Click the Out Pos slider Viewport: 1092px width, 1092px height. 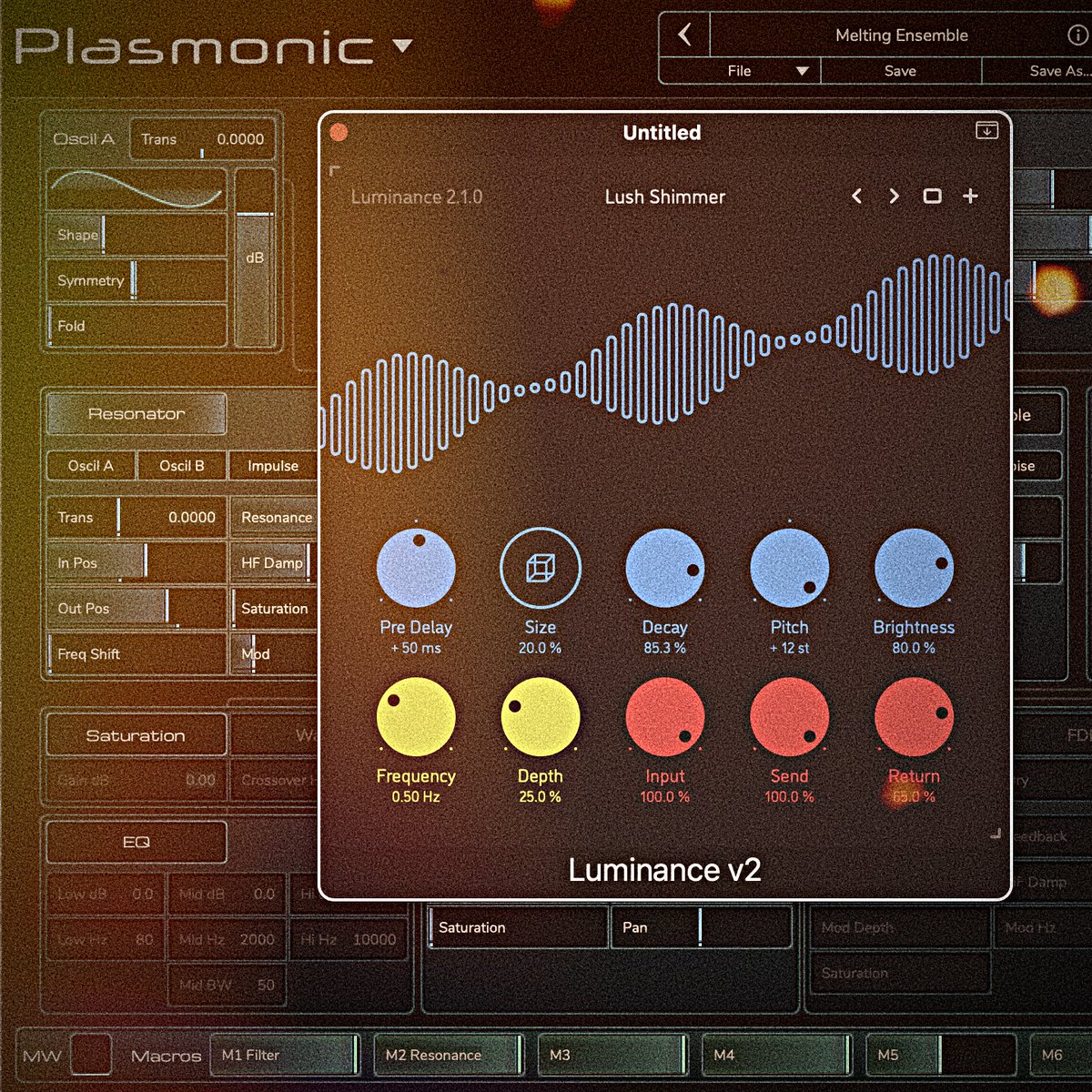(x=136, y=608)
